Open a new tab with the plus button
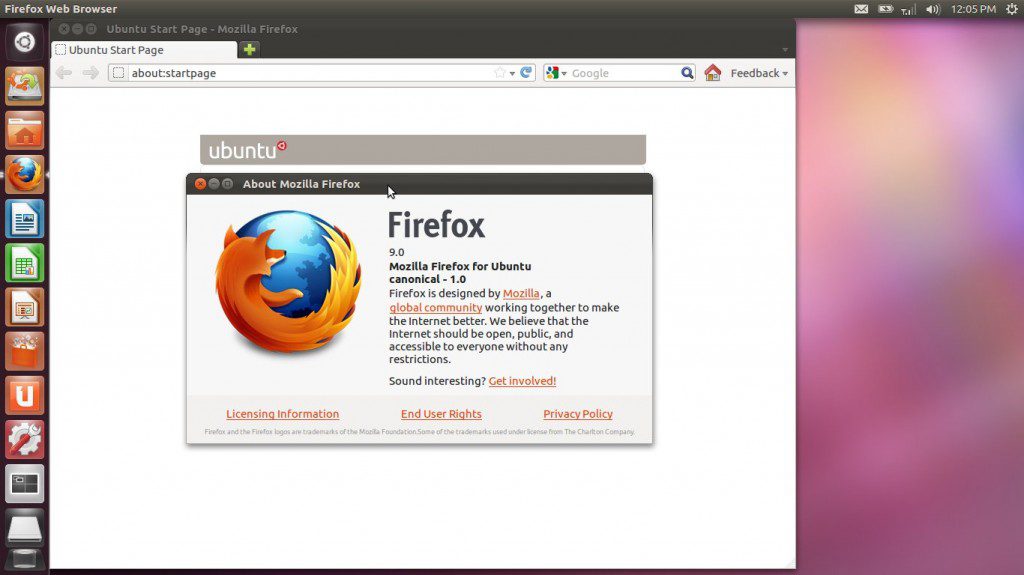 click(249, 49)
